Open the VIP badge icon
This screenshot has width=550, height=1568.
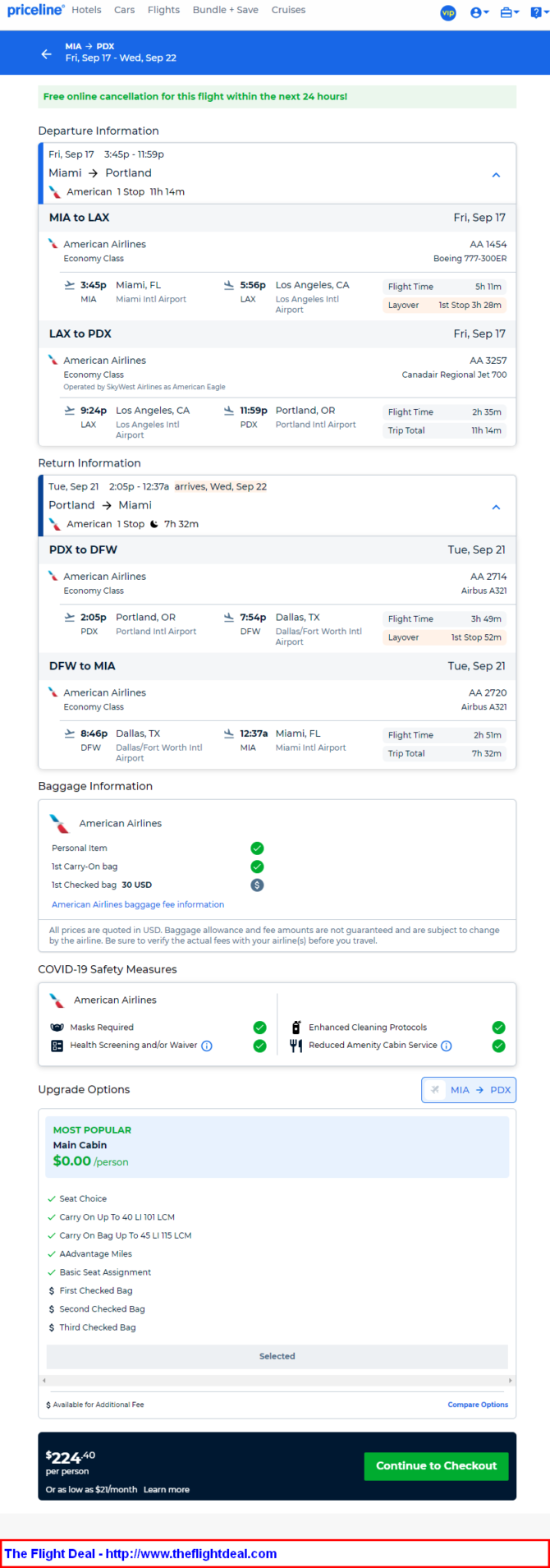(448, 12)
